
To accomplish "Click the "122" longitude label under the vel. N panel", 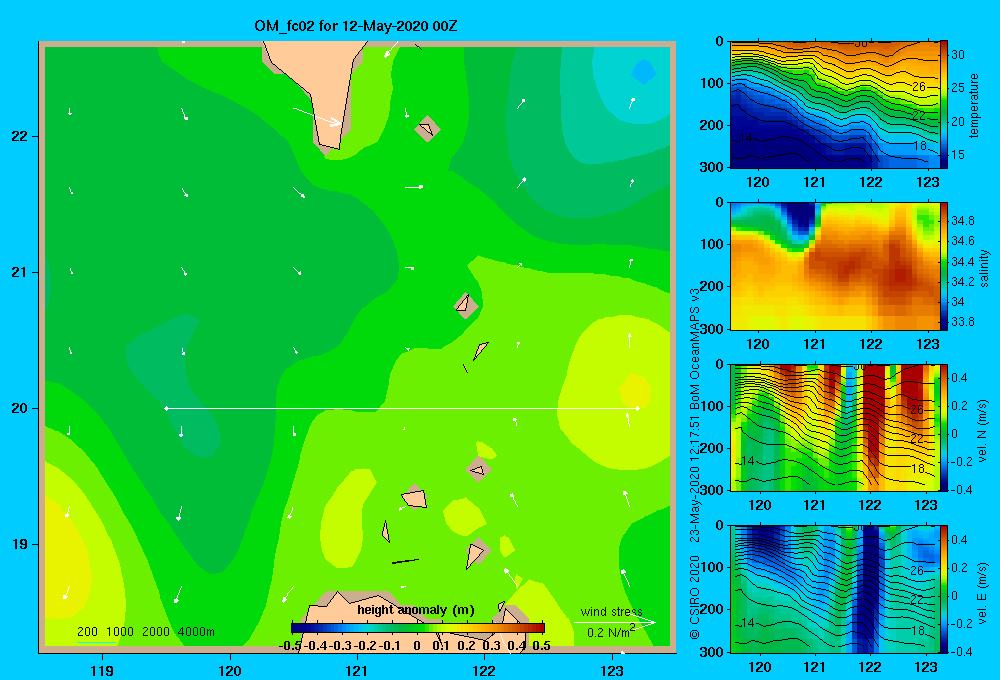I will (870, 505).
